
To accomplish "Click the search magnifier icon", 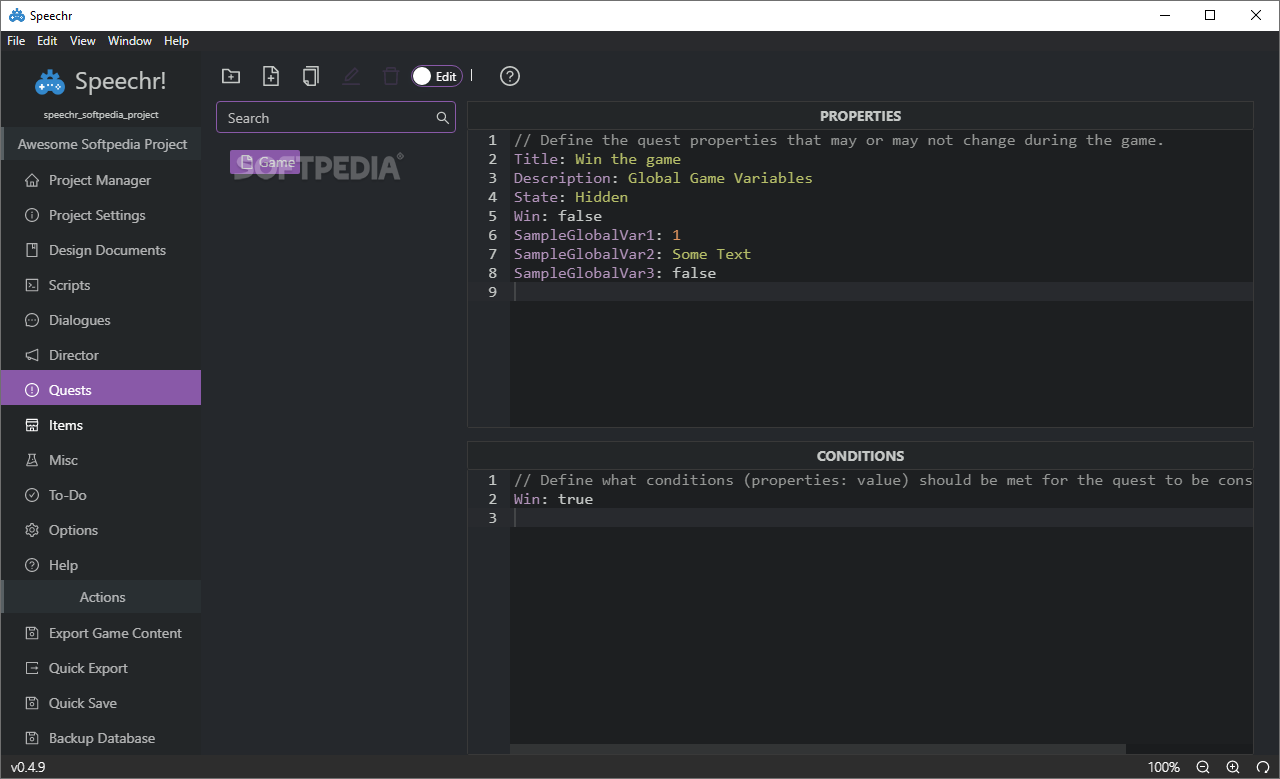I will [x=443, y=118].
